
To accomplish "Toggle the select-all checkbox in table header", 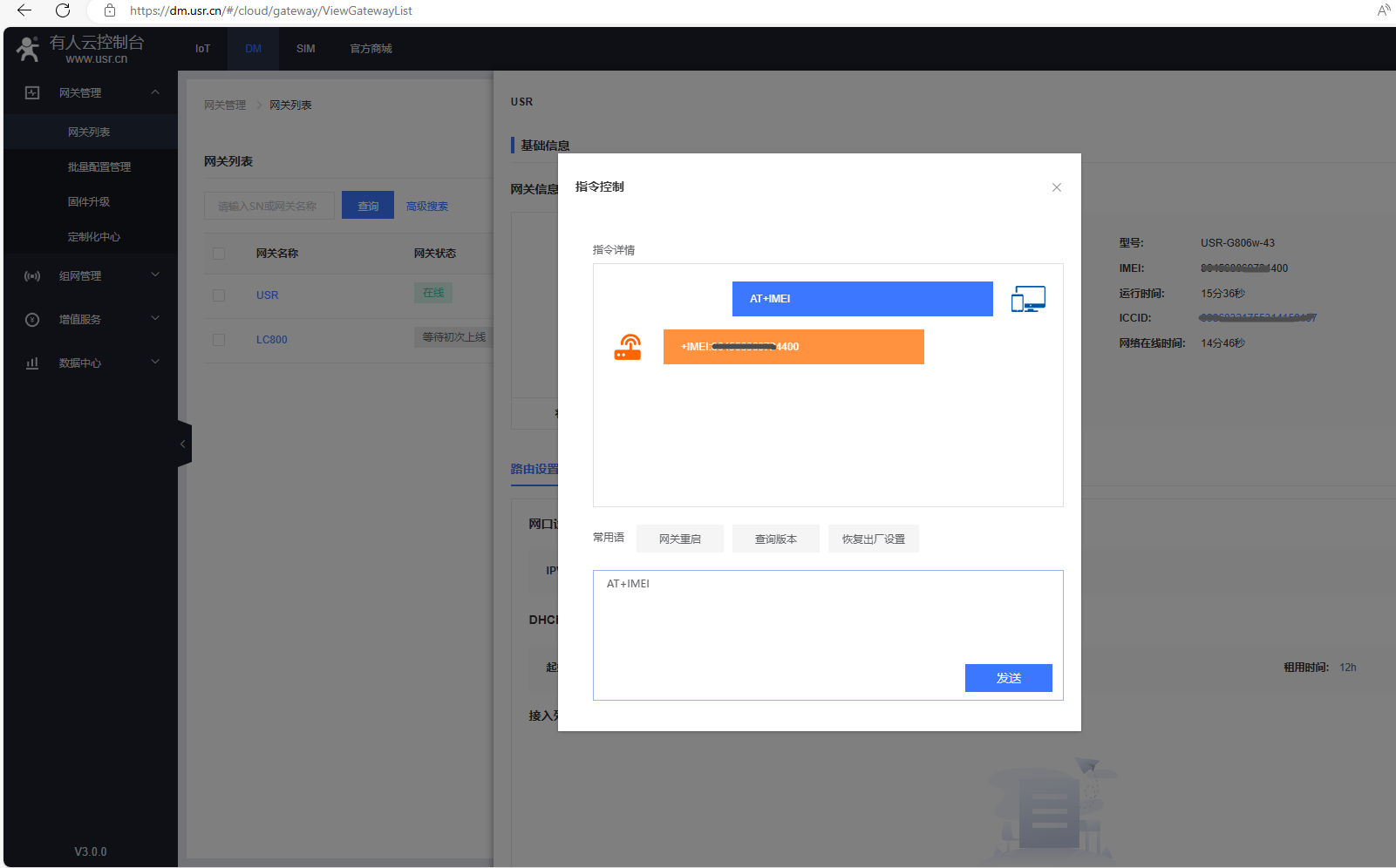I will [219, 254].
